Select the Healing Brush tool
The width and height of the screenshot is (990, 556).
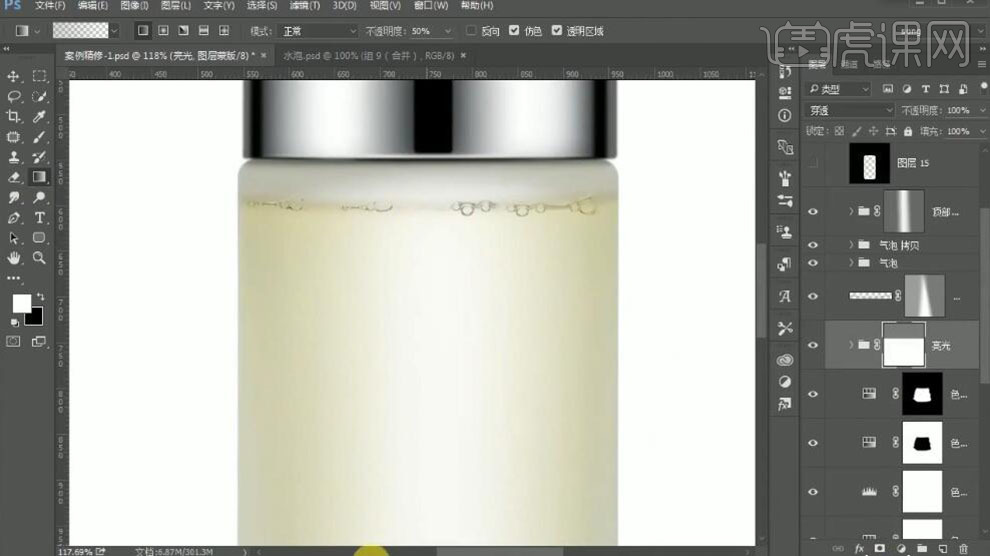[13, 137]
